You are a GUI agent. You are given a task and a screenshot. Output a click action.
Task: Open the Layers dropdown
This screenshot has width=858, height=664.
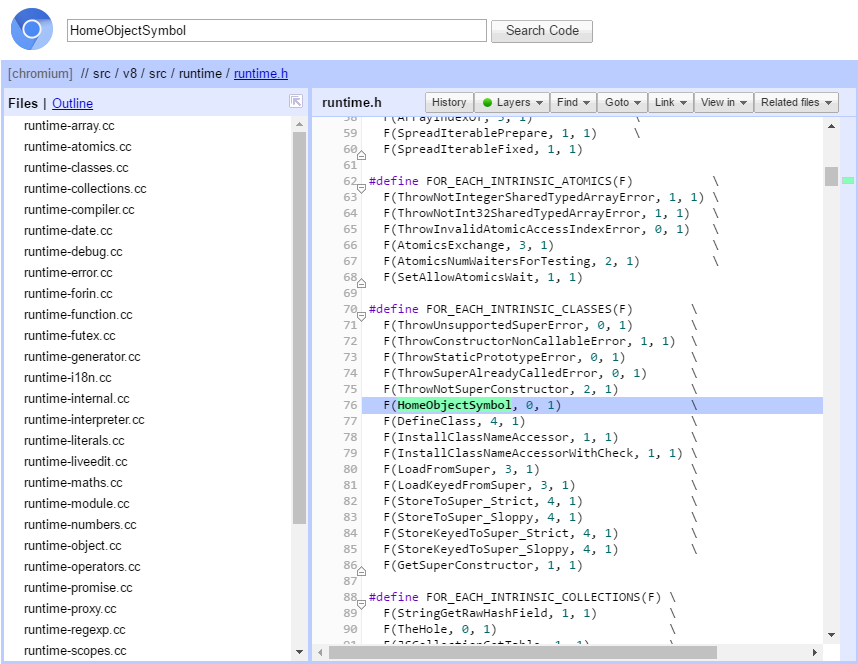(513, 102)
